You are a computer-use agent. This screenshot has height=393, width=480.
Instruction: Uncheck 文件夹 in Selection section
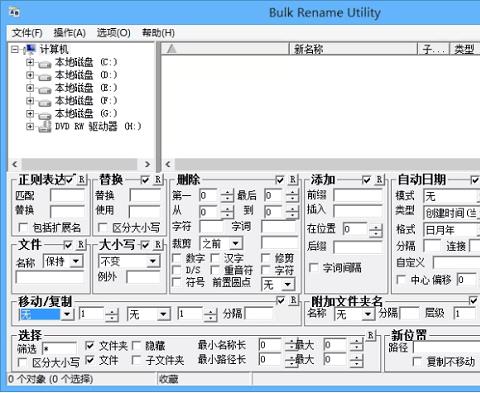pos(90,346)
